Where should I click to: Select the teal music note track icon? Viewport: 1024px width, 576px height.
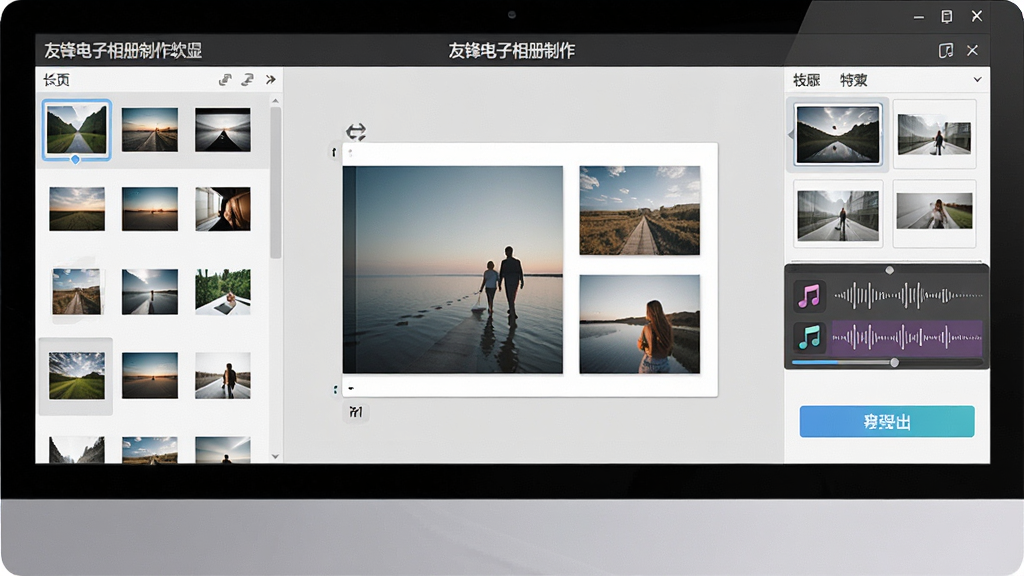click(x=810, y=338)
